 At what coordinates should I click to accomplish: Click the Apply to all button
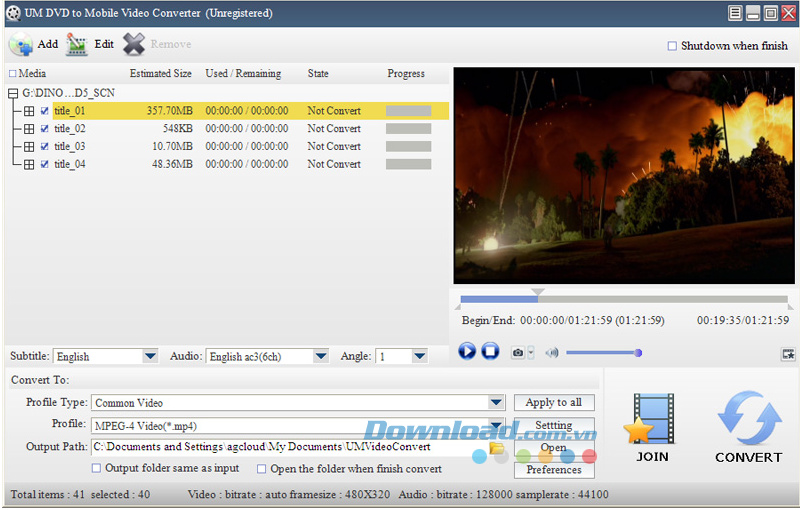pos(553,402)
